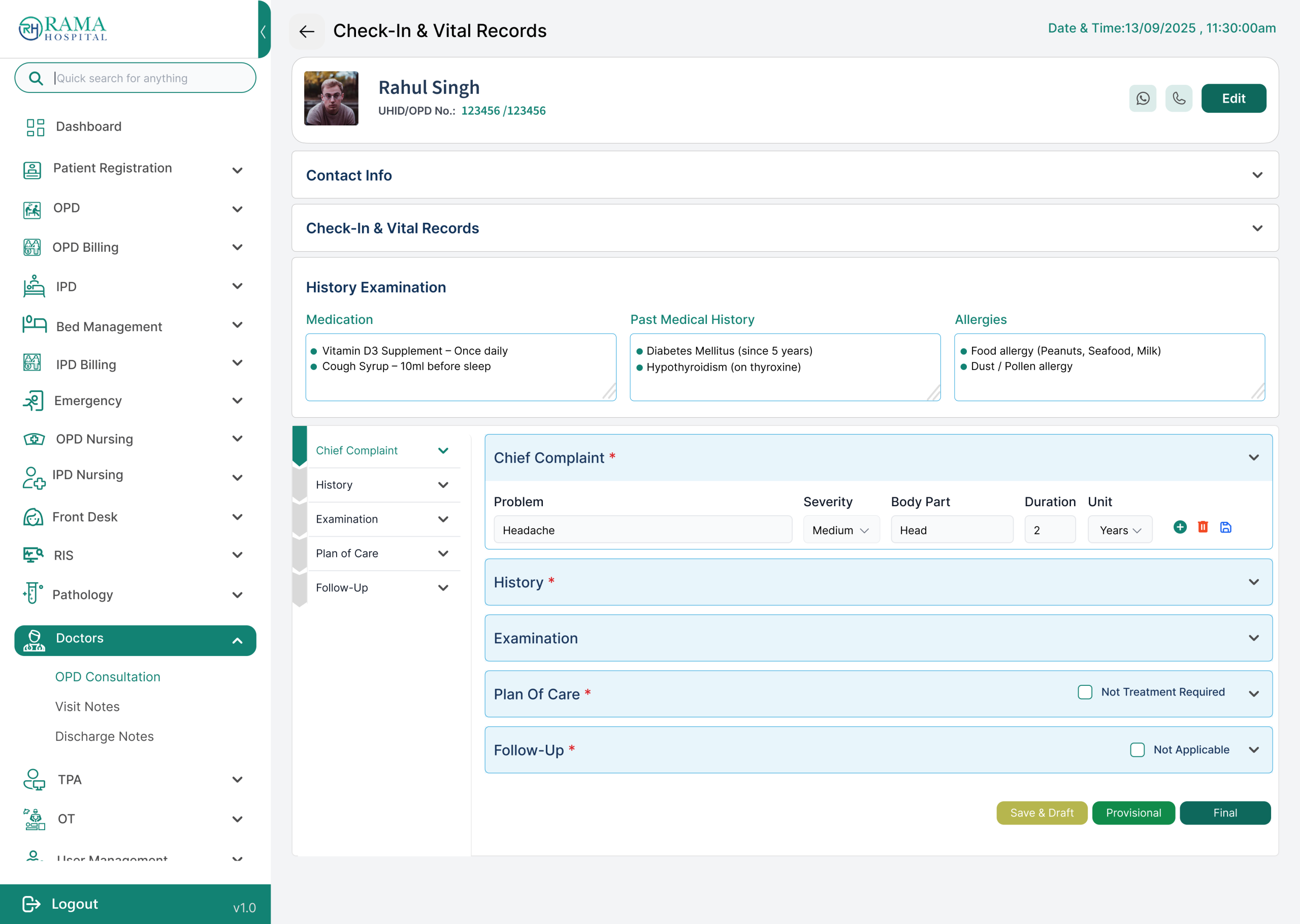The image size is (1300, 924).
Task: Select the Pathology test tube icon
Action: click(33, 593)
